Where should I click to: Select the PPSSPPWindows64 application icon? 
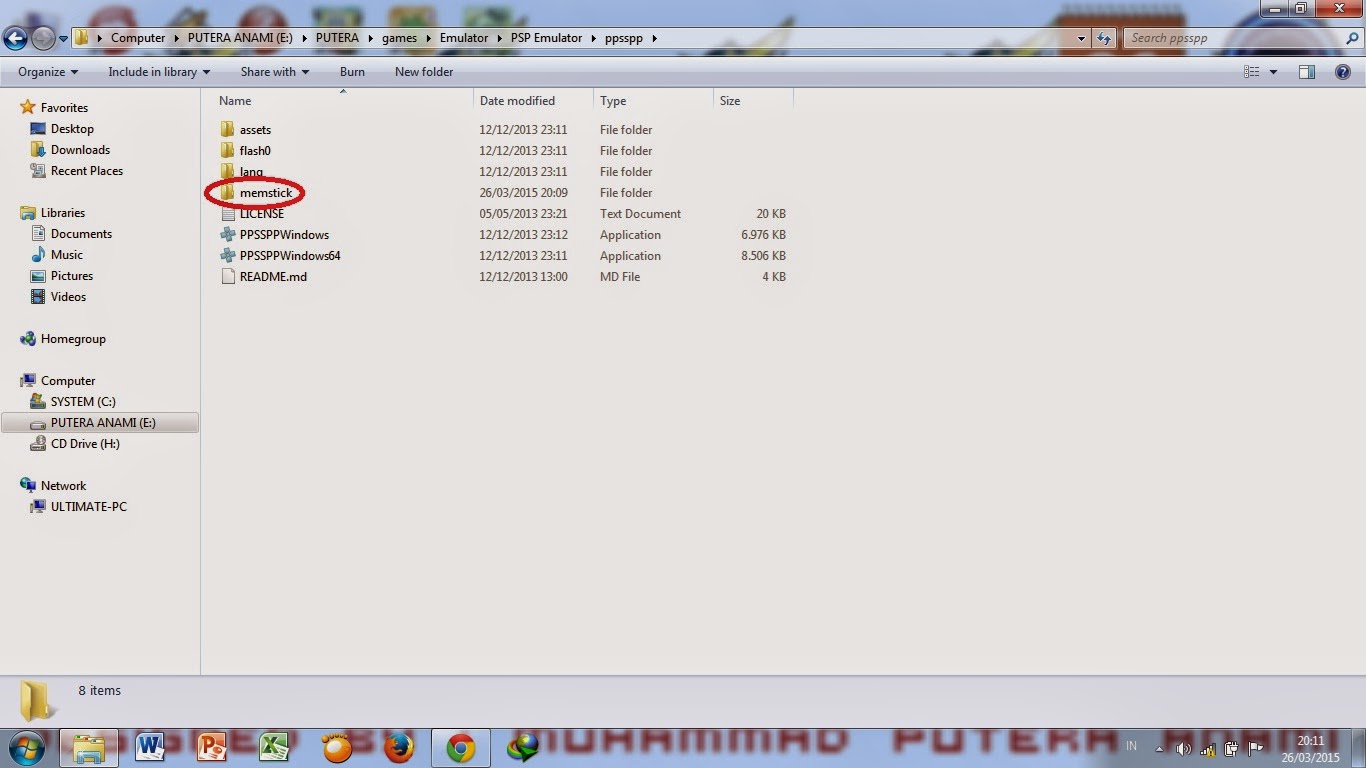click(x=227, y=256)
